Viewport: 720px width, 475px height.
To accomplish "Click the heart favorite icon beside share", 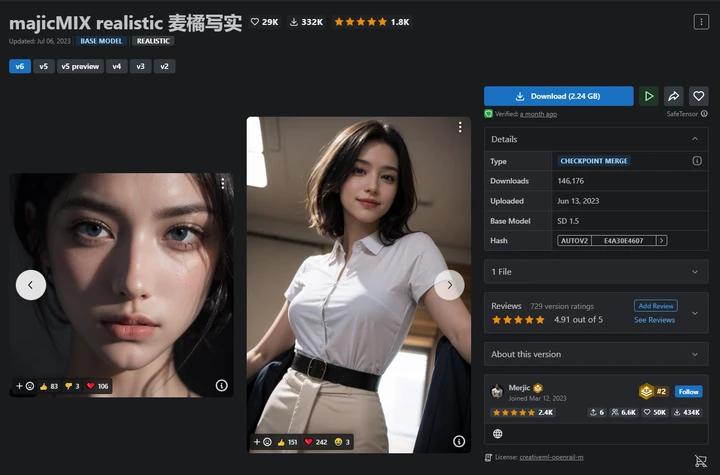I will pos(698,96).
